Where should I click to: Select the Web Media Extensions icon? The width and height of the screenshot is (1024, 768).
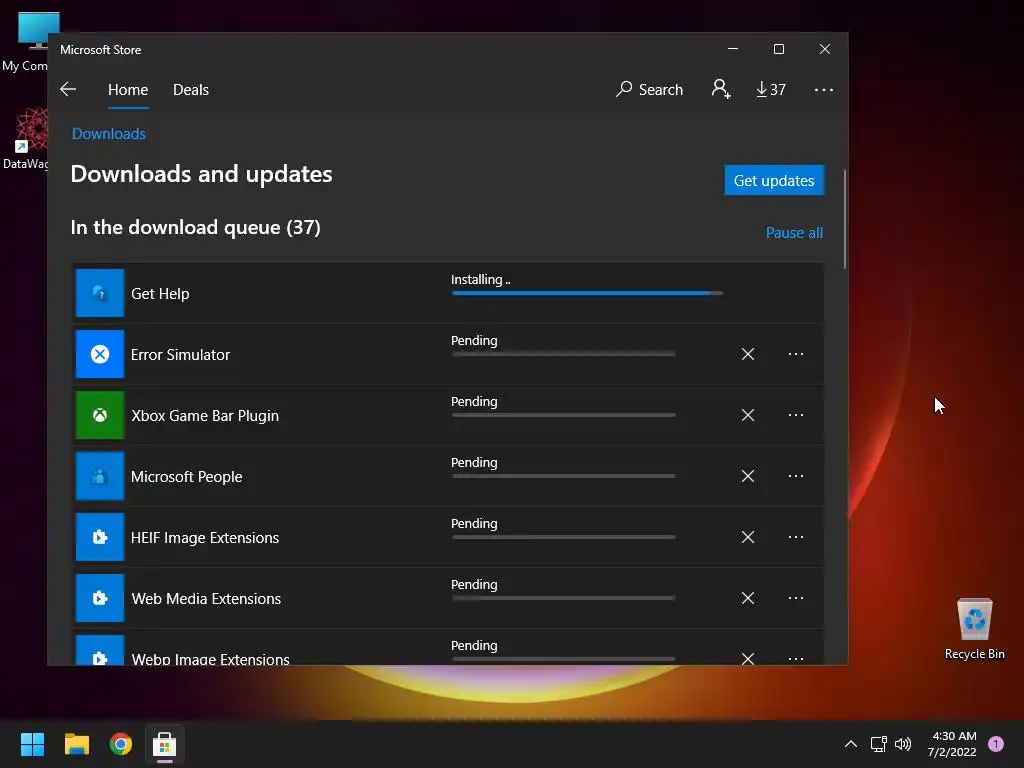coord(100,598)
